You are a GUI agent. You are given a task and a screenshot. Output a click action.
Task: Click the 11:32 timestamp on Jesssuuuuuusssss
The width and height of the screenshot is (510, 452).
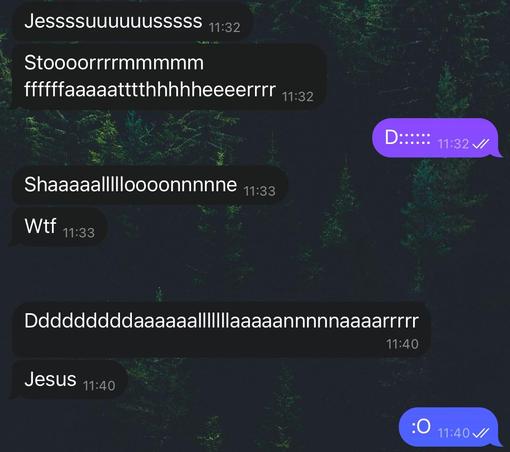point(224,27)
